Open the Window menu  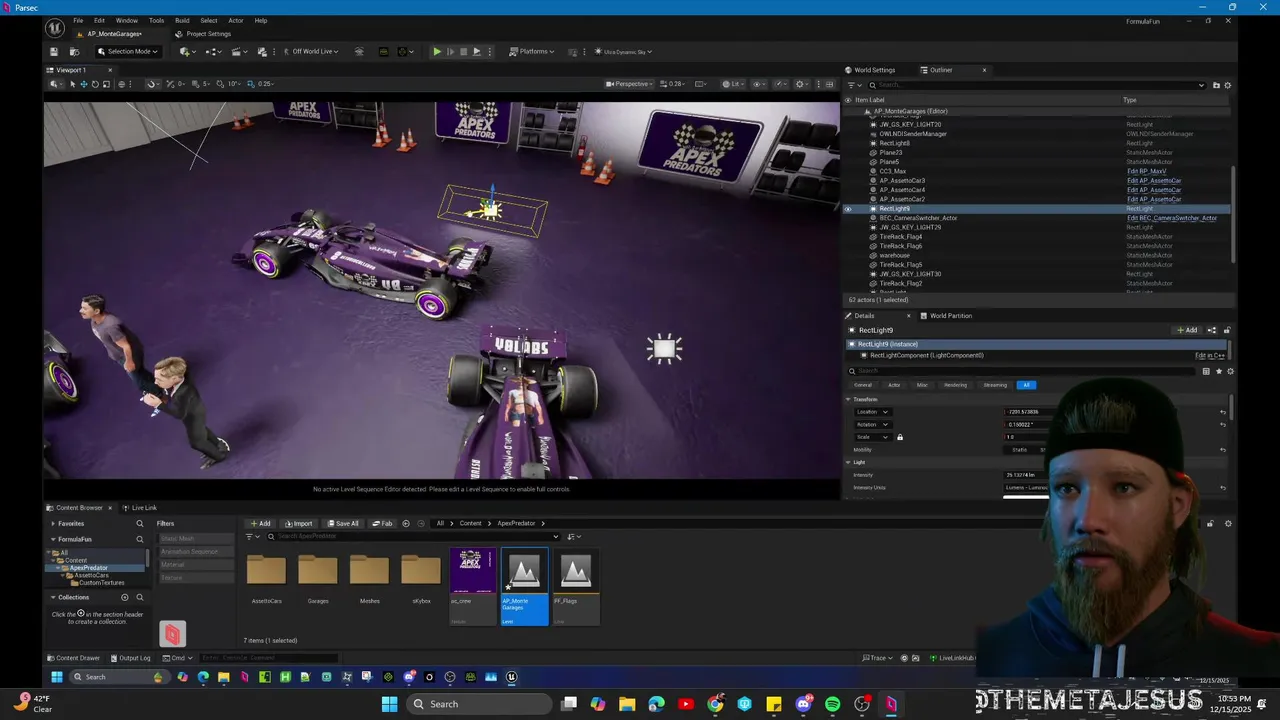coord(127,20)
